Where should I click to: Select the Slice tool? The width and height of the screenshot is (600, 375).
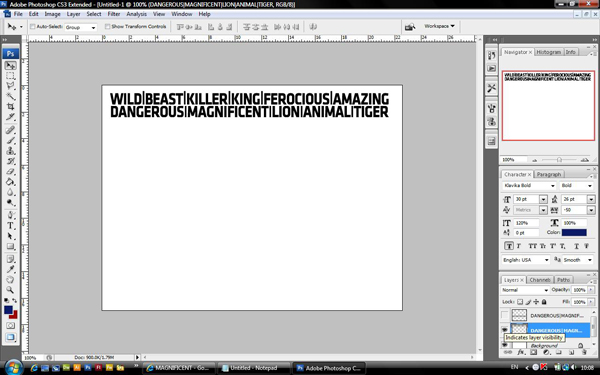click(x=10, y=117)
